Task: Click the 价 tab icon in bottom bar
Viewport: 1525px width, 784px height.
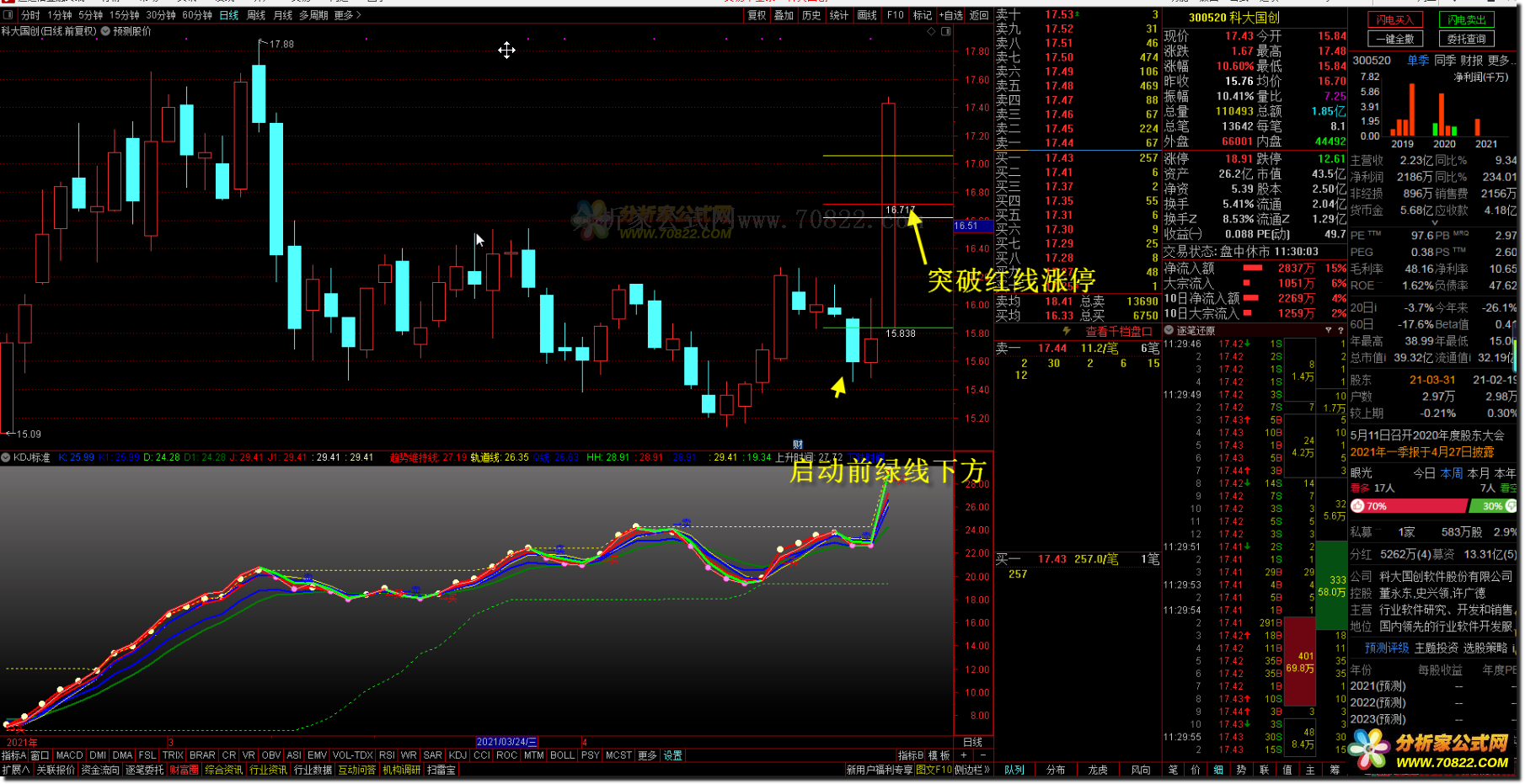Action: [1196, 770]
